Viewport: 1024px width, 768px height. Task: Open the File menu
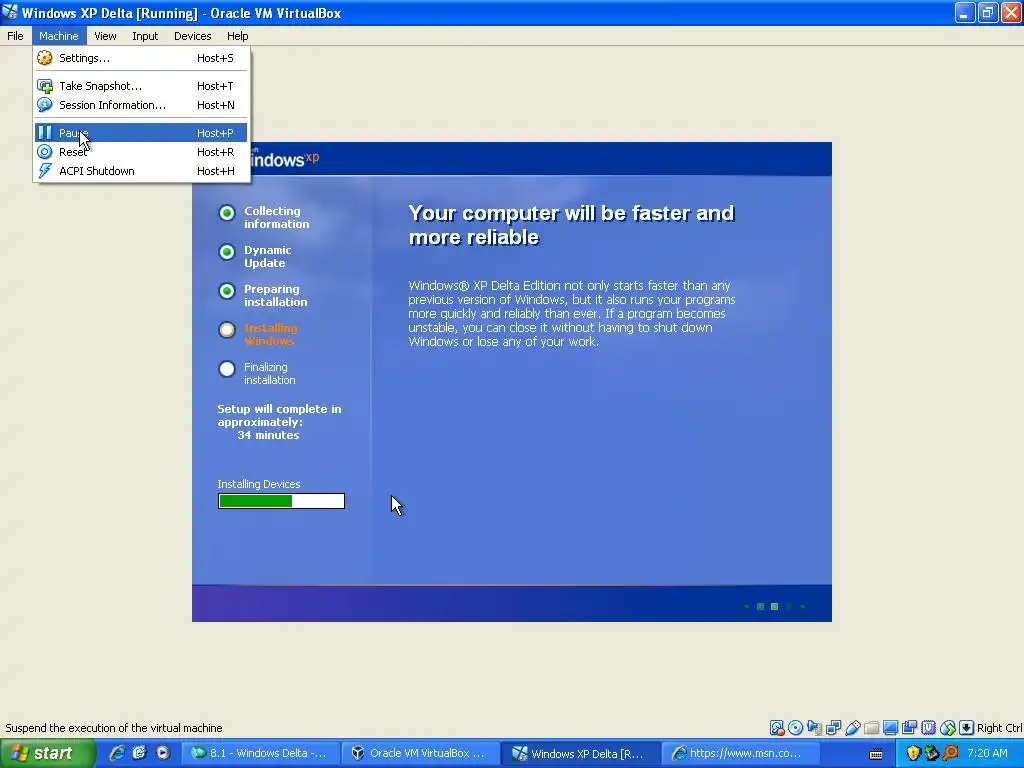click(x=15, y=36)
